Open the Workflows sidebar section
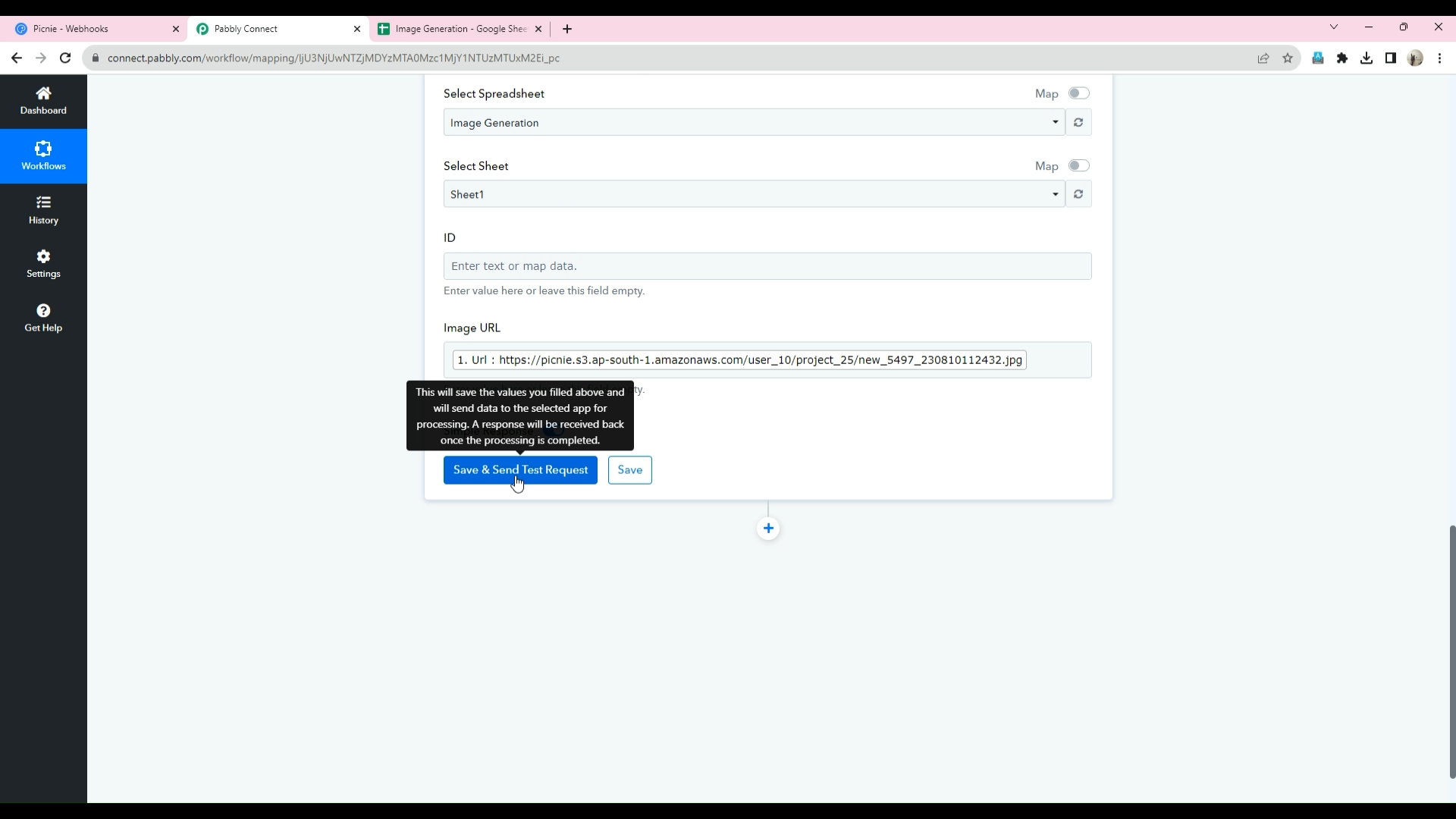 click(x=43, y=155)
